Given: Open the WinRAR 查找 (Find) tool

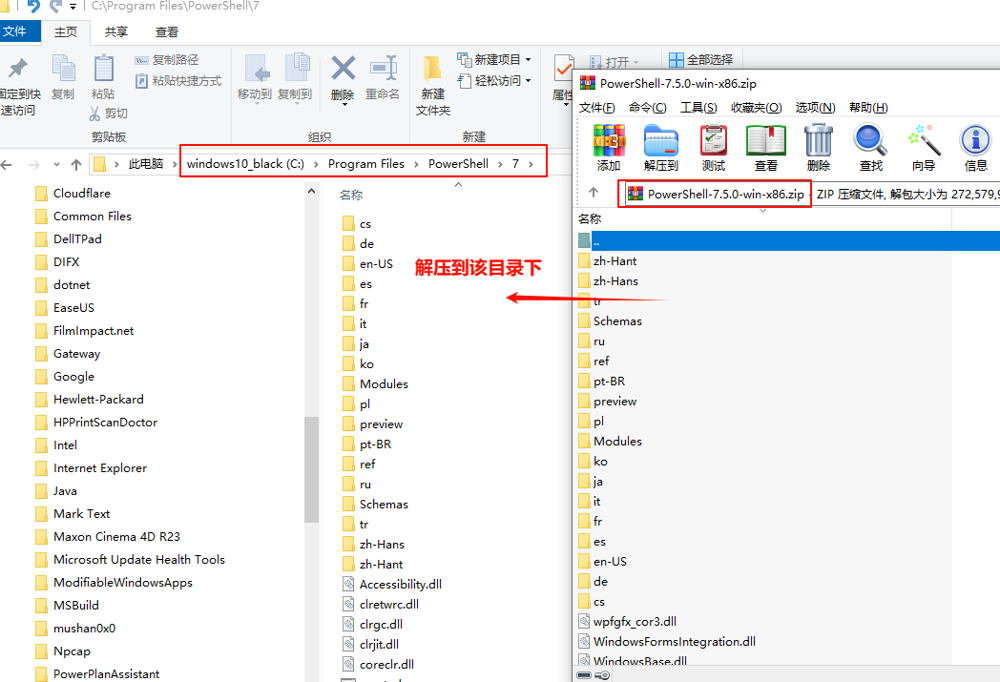Looking at the screenshot, I should point(870,147).
